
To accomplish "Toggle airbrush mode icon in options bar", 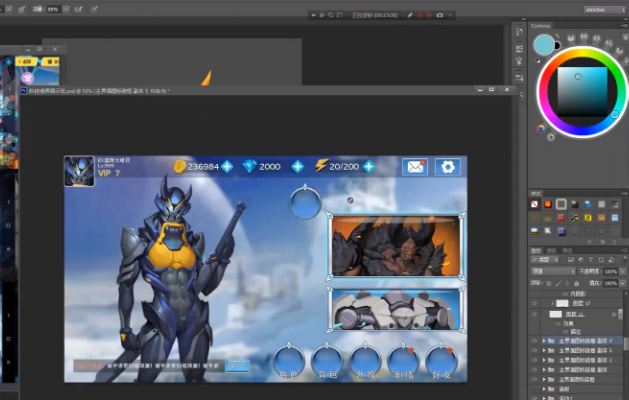I will tap(79, 9).
